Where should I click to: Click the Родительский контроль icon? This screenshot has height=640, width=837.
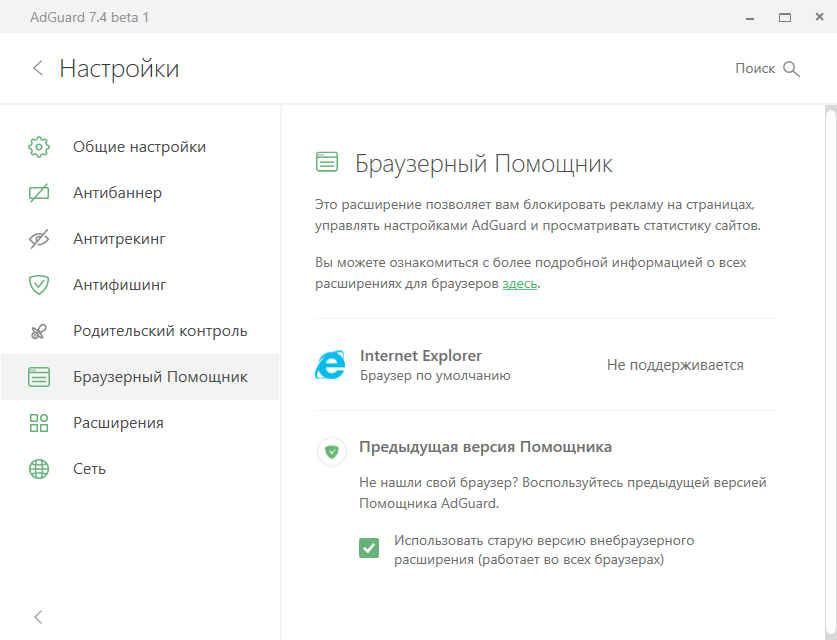pos(39,331)
